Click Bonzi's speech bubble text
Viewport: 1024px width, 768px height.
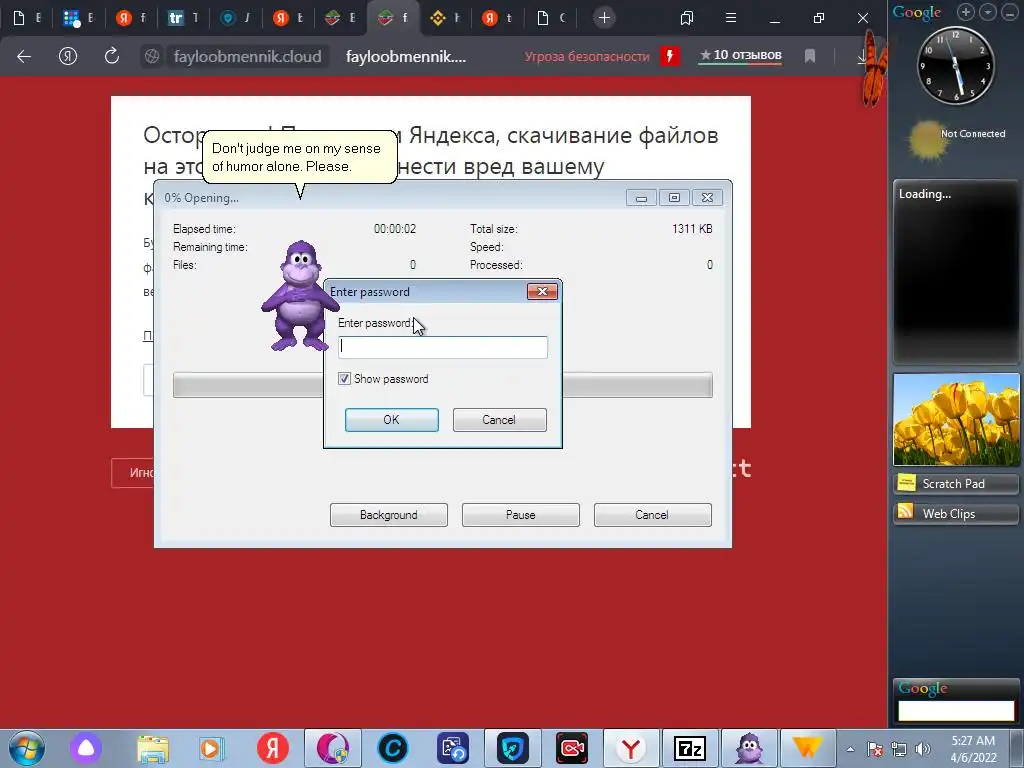point(296,157)
